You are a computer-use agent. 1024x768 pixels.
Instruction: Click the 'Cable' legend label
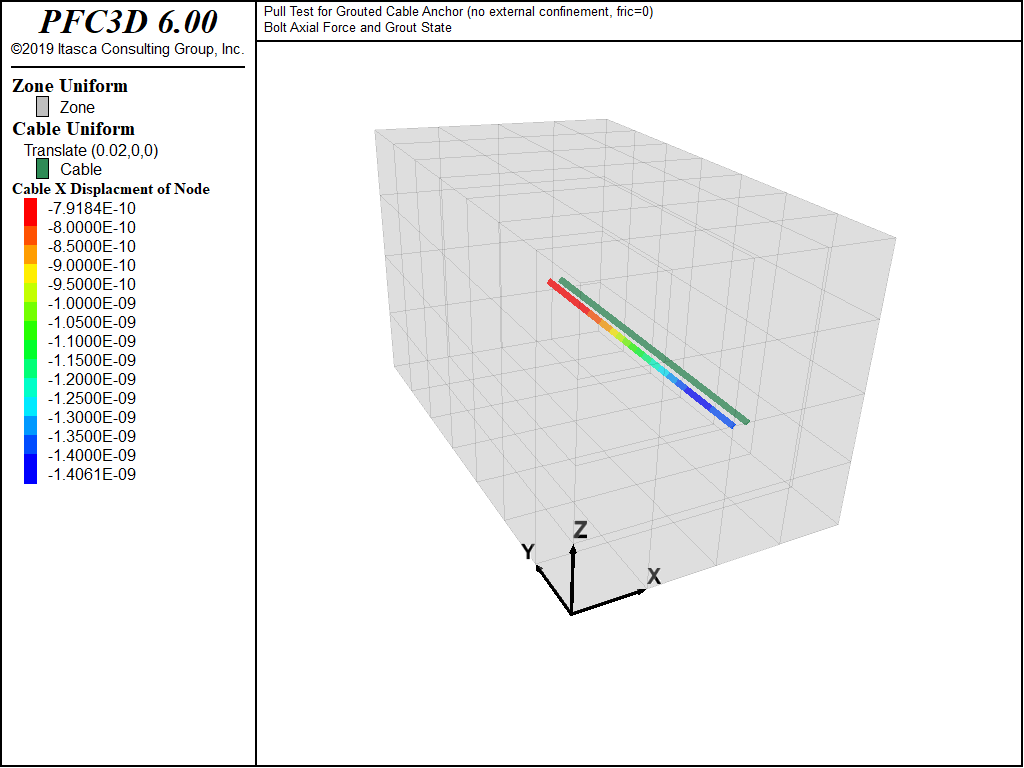pos(81,170)
